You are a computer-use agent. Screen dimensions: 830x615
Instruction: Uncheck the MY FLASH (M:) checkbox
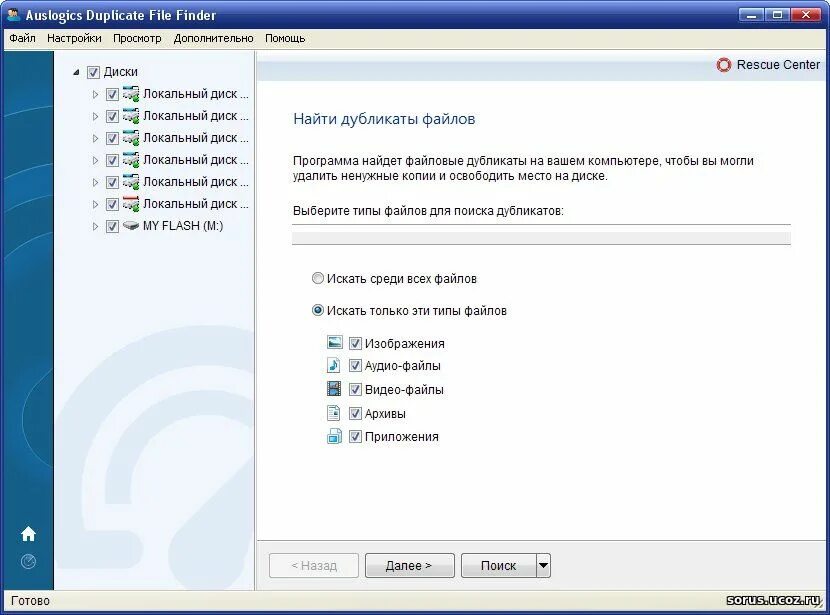tap(112, 227)
